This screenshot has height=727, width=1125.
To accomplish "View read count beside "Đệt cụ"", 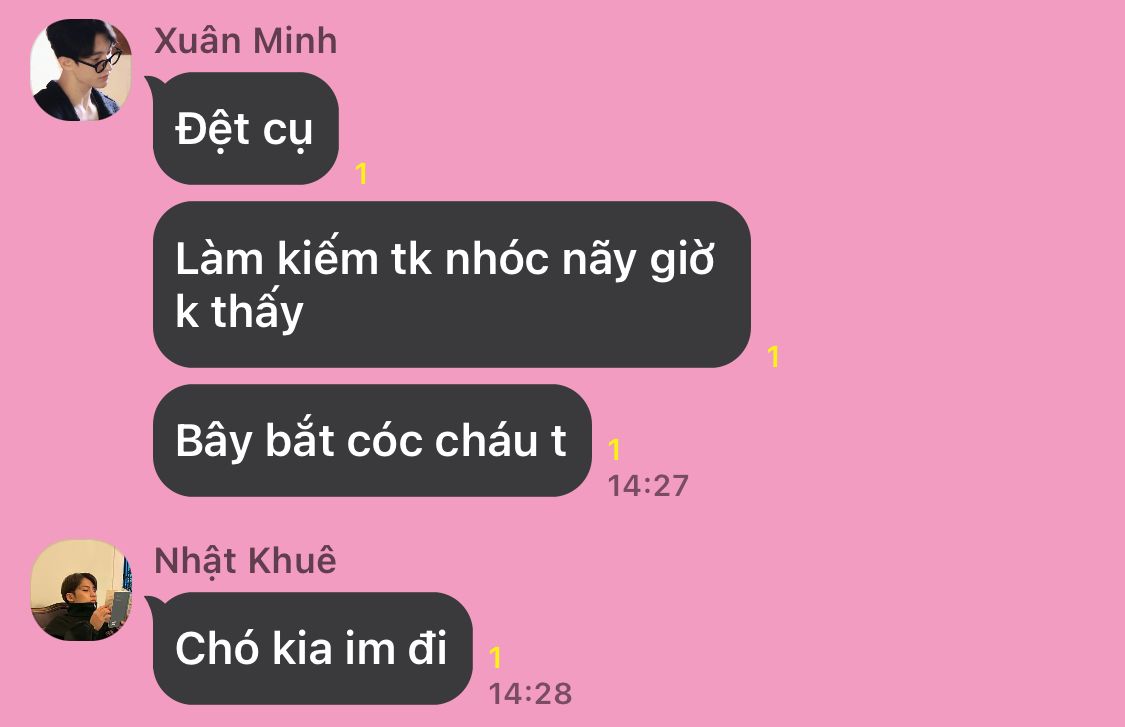I will tap(362, 174).
